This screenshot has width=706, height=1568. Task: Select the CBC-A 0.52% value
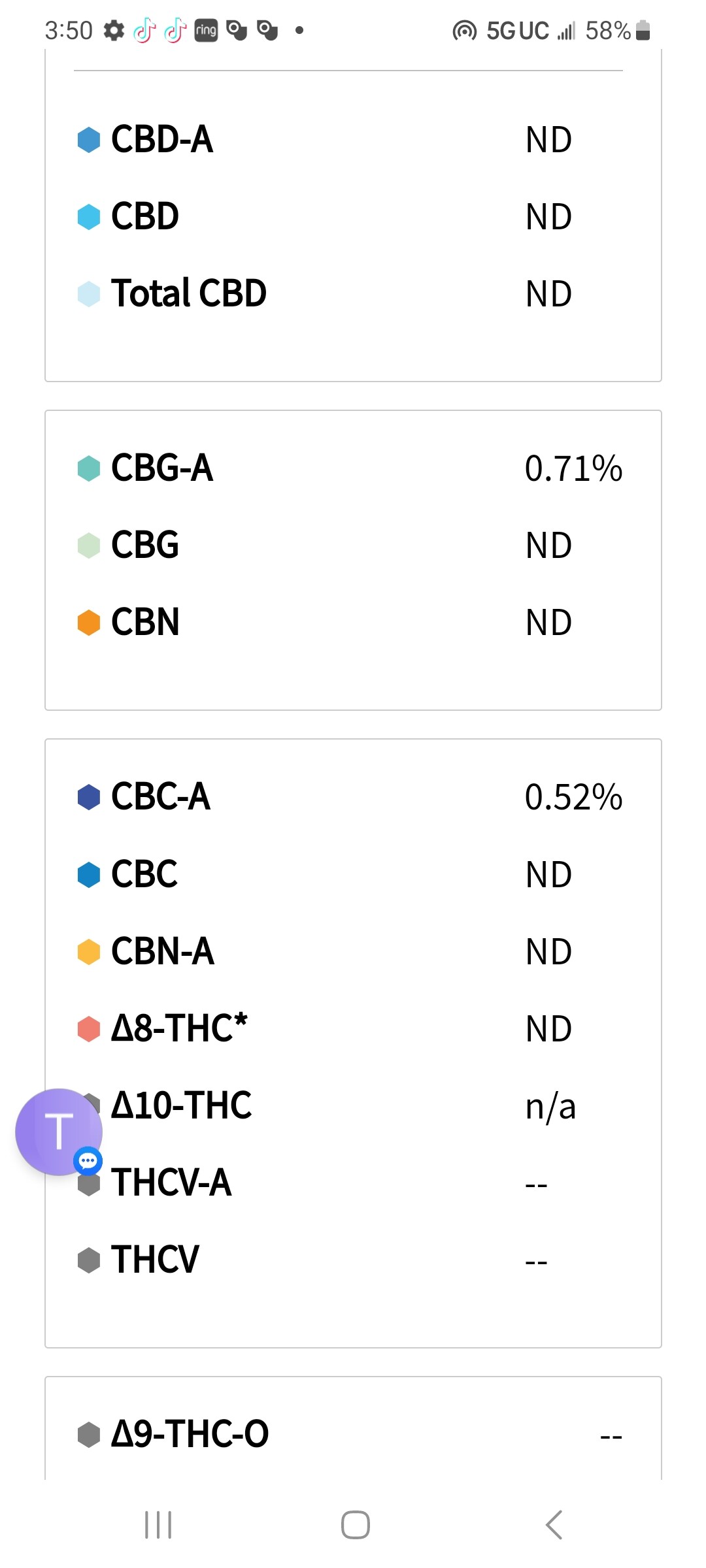[x=573, y=797]
